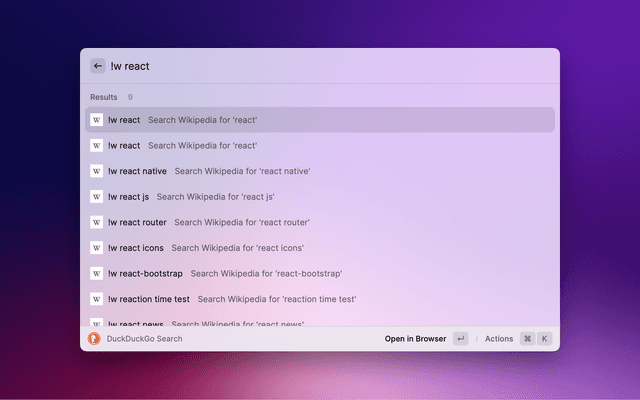Click Wikipedia icon beside 'react router' result
Image resolution: width=640 pixels, height=400 pixels.
[x=97, y=222]
